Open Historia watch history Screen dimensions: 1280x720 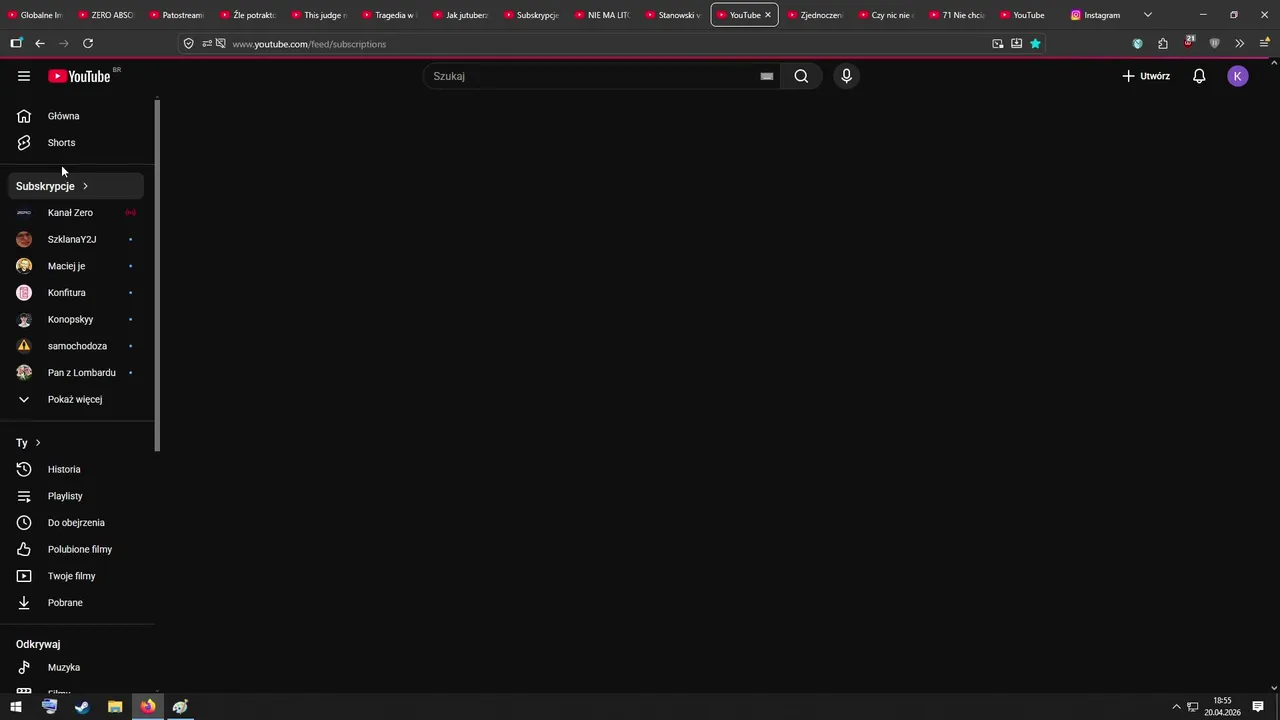point(76,470)
